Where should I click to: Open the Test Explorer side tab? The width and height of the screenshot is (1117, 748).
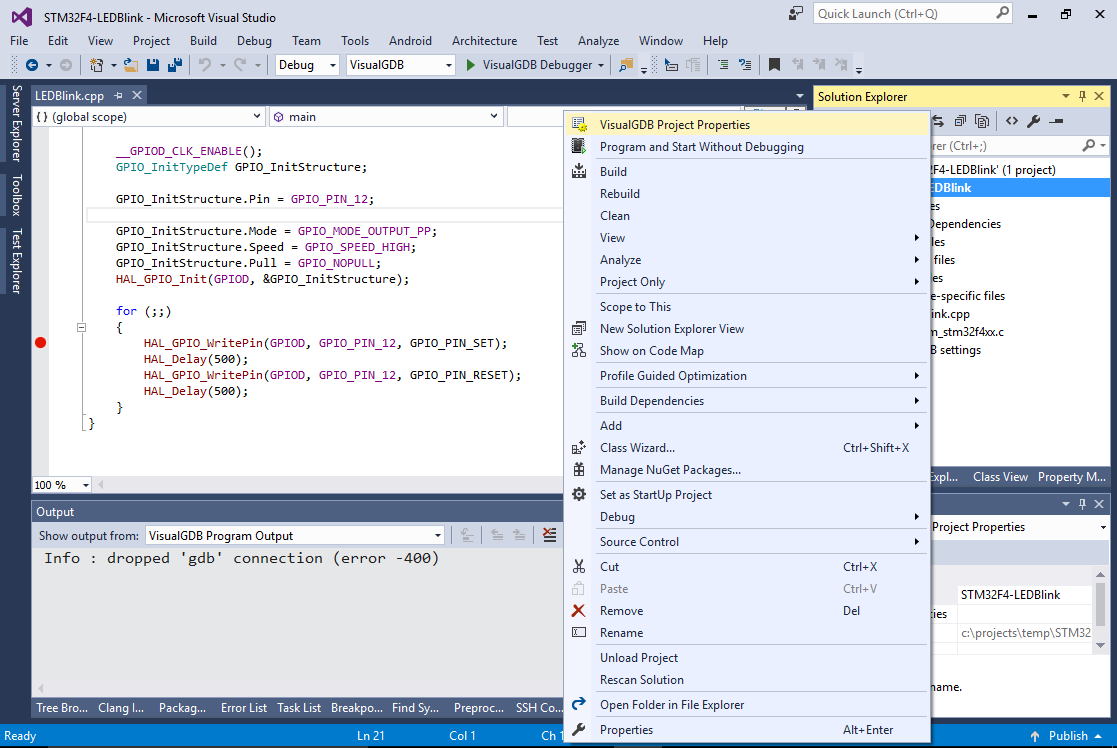pyautogui.click(x=16, y=261)
